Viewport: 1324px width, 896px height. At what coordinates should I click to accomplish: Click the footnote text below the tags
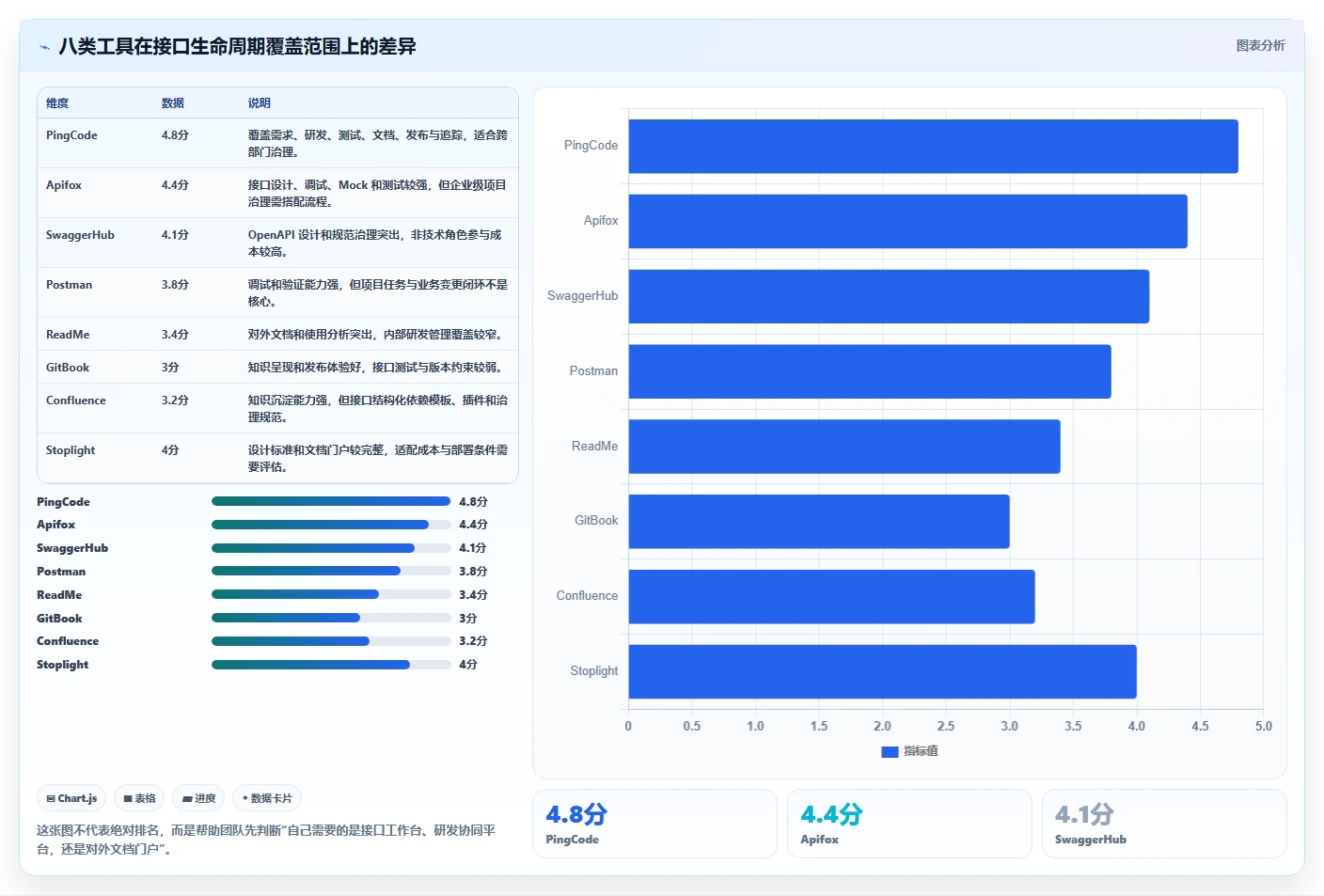click(266, 840)
